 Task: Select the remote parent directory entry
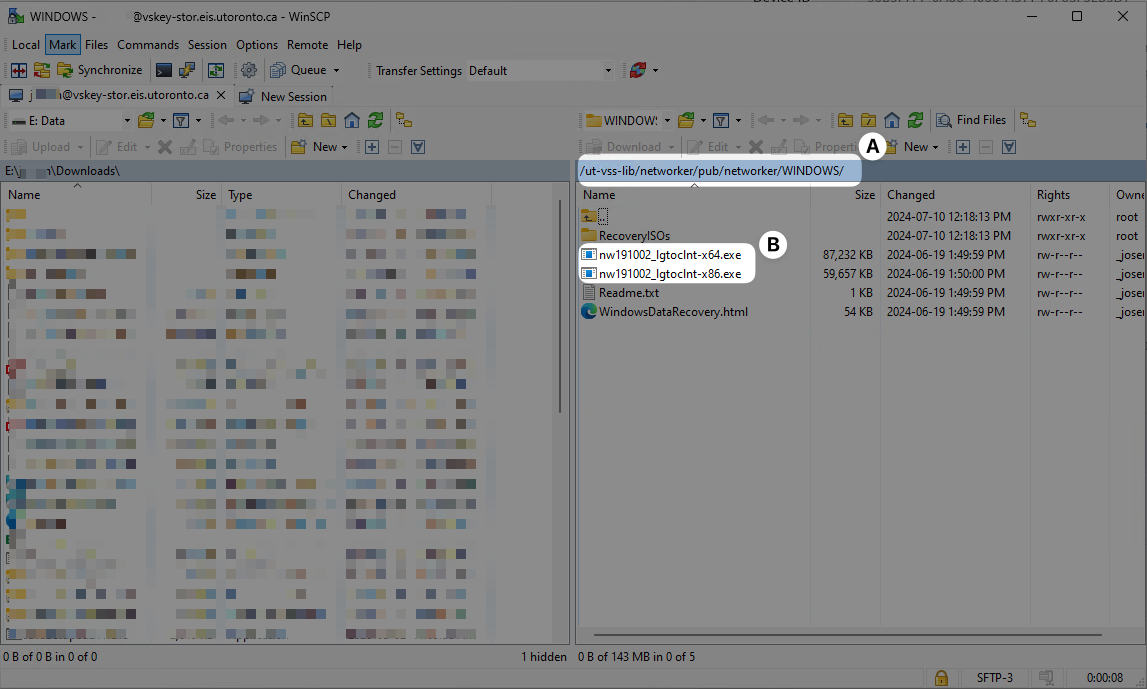coord(595,217)
